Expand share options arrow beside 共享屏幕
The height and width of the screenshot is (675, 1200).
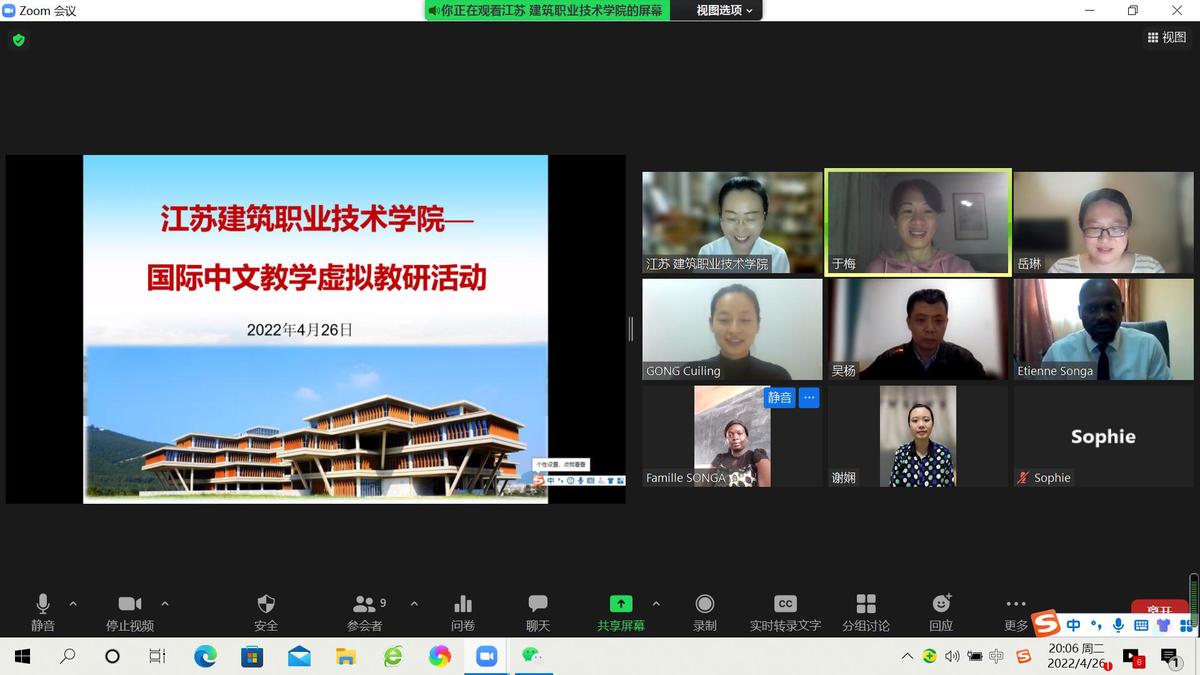tap(656, 604)
